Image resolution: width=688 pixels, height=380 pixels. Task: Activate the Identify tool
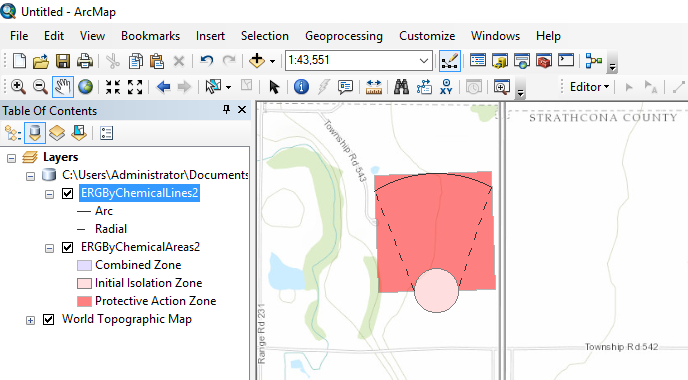click(x=301, y=87)
